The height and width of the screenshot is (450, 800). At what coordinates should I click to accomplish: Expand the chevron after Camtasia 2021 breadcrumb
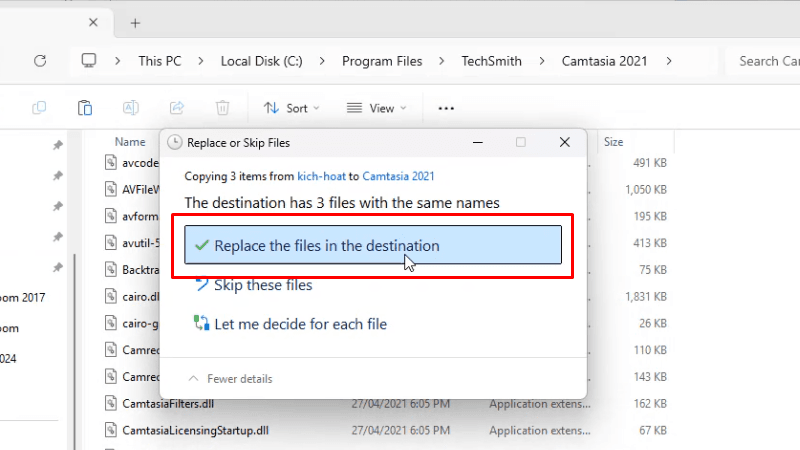668,61
